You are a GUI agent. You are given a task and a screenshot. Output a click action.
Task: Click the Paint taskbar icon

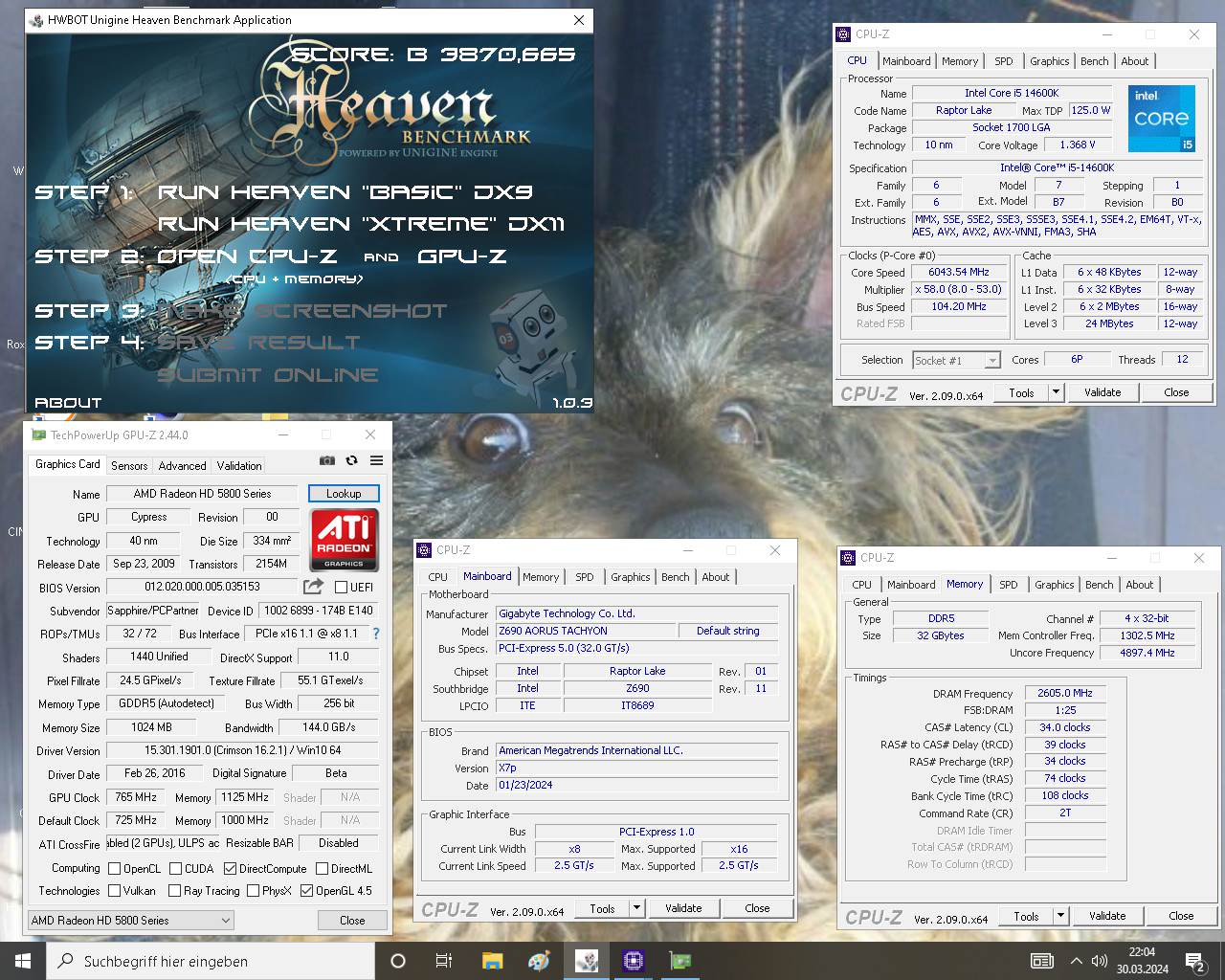tap(539, 961)
